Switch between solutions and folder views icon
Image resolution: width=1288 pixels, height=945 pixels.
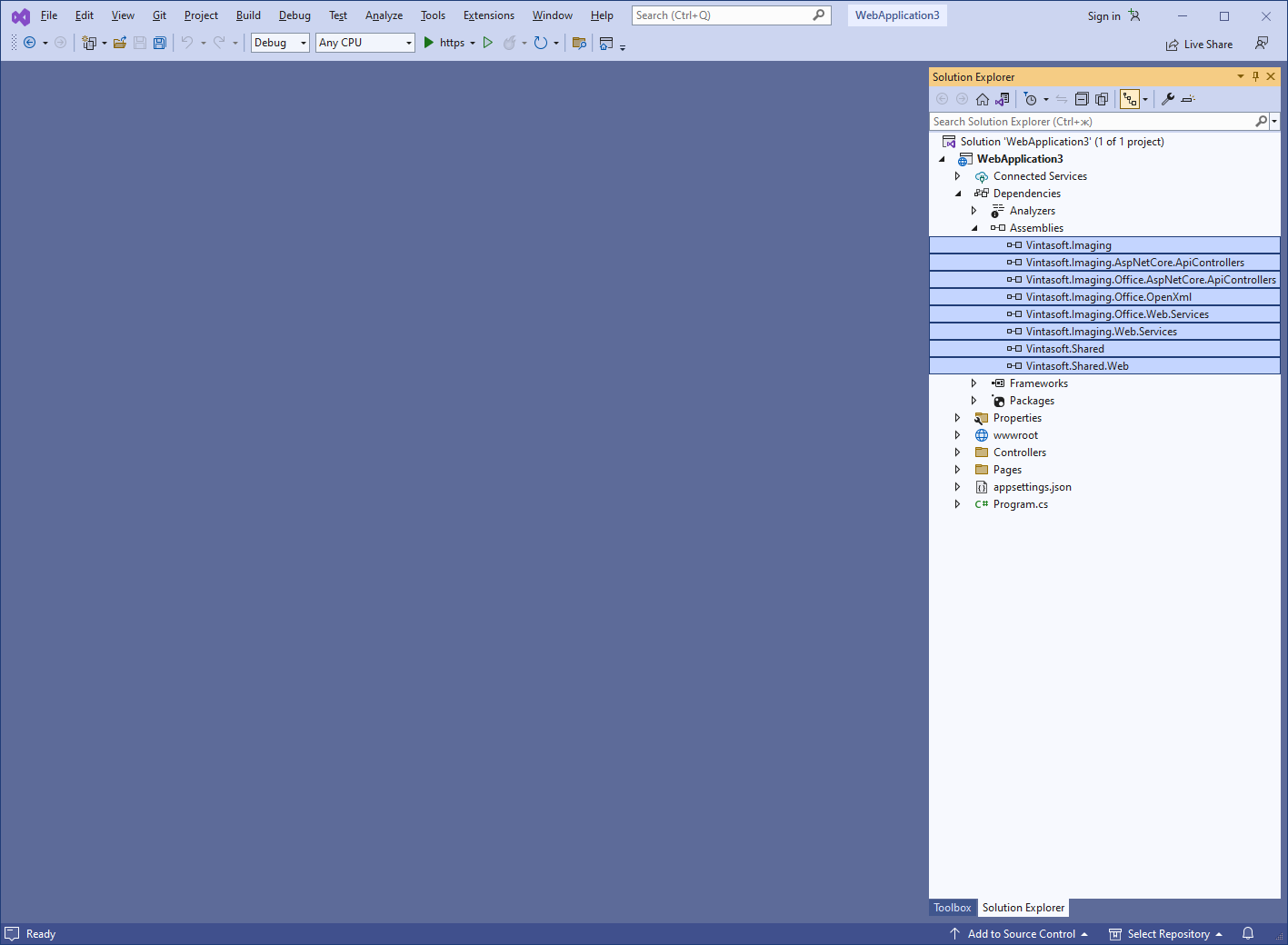(1003, 99)
